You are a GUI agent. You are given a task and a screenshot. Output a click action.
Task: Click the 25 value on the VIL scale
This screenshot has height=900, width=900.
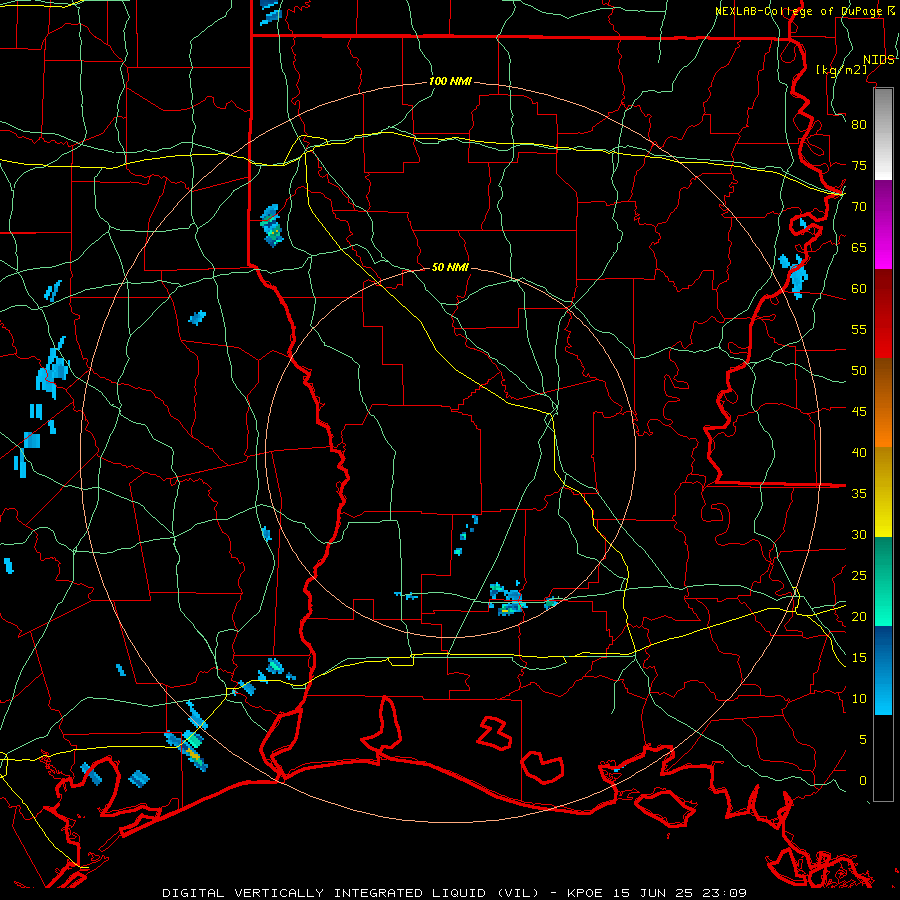coord(859,576)
